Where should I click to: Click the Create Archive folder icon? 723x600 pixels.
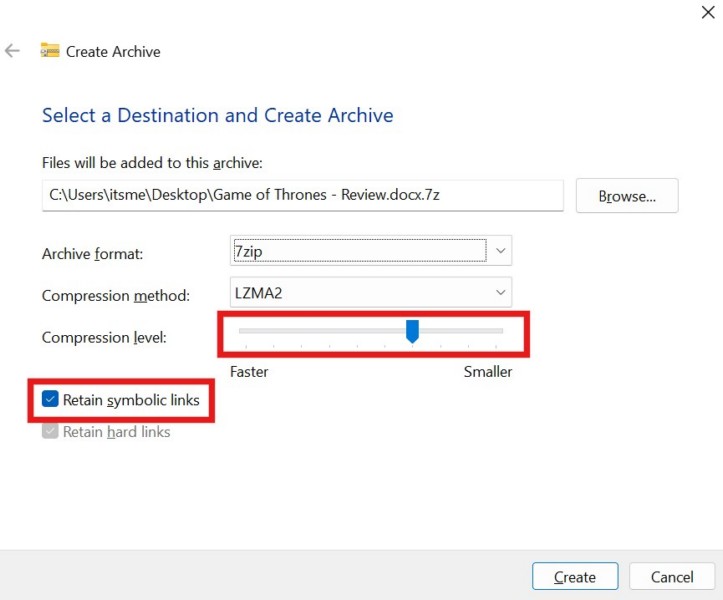coord(49,51)
